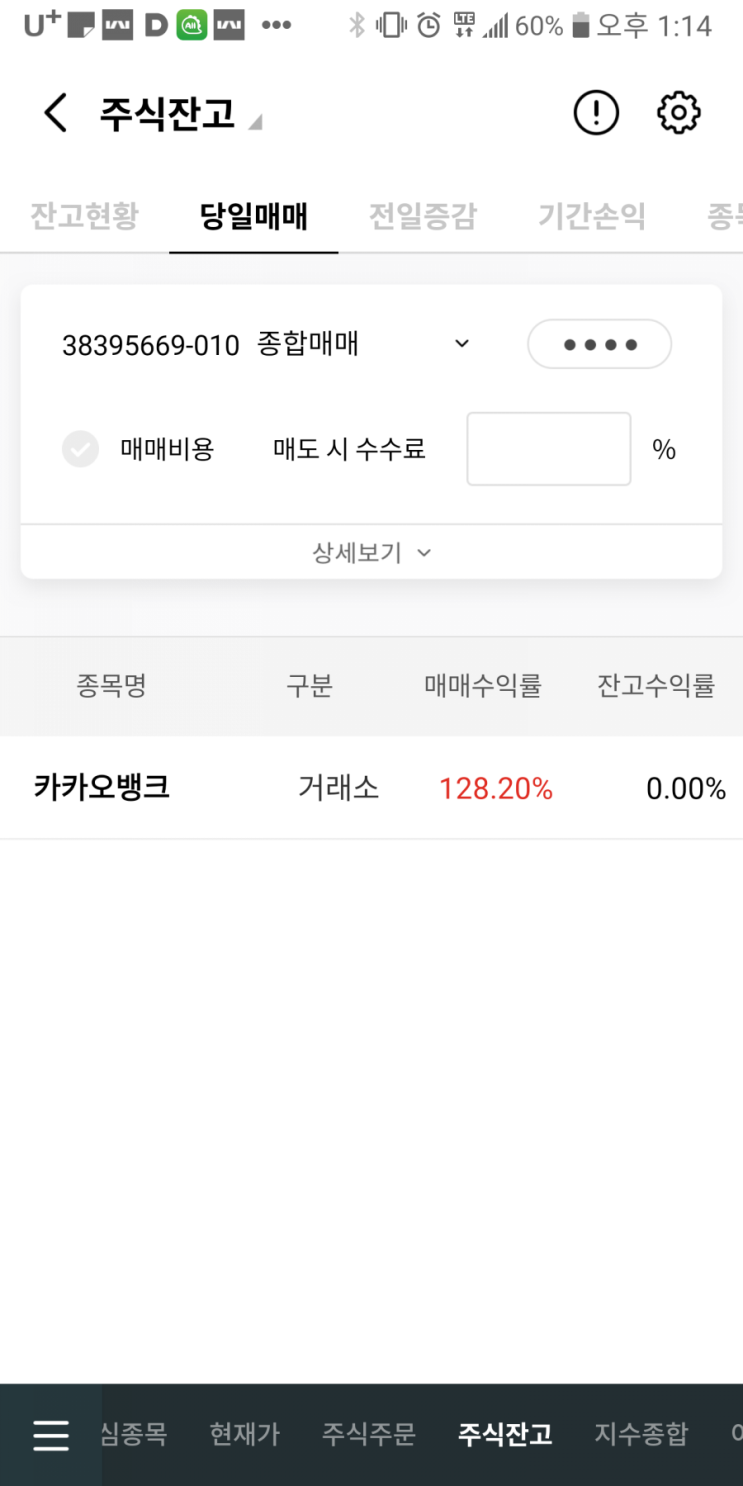Tap the alarm clock status icon

click(429, 25)
